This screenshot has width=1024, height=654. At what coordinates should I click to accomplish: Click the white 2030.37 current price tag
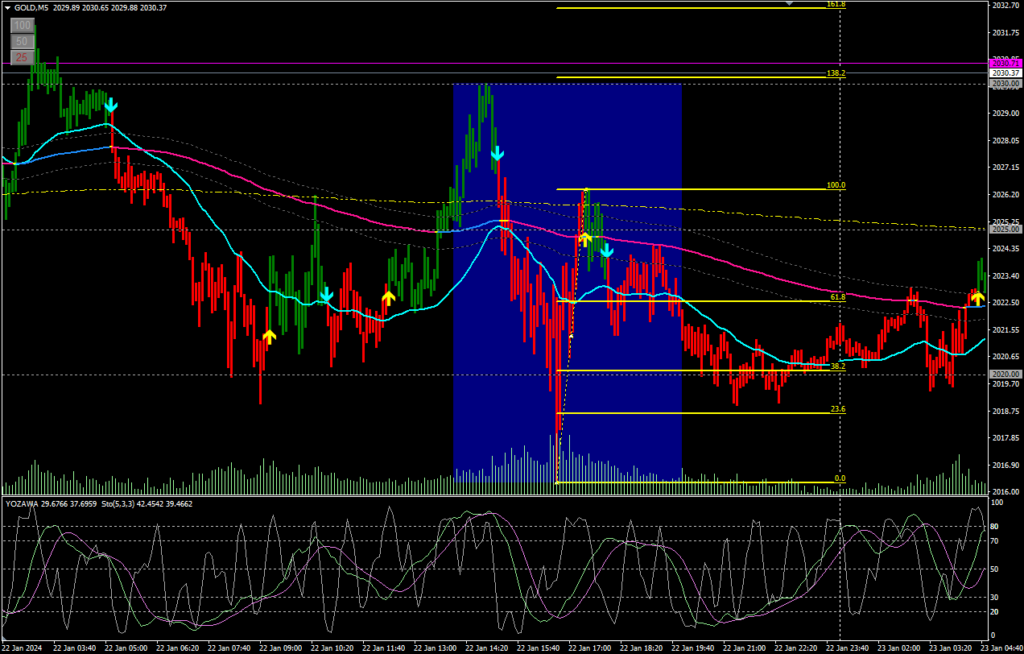pyautogui.click(x=1004, y=73)
